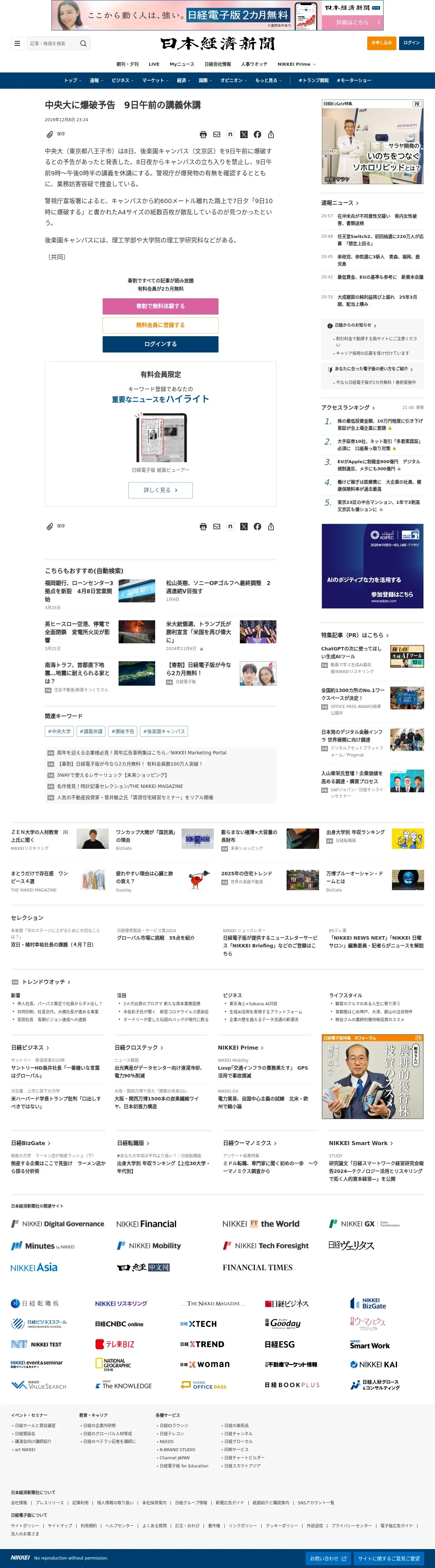Expand the NIKKEI Prime header dropdown
Image resolution: width=435 pixels, height=1568 pixels.
pyautogui.click(x=297, y=64)
